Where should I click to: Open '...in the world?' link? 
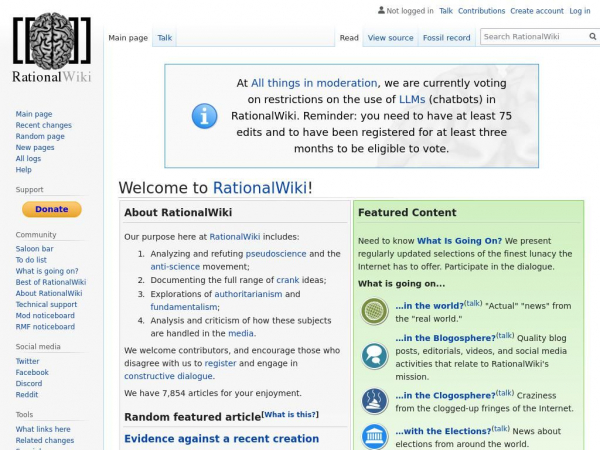point(429,306)
